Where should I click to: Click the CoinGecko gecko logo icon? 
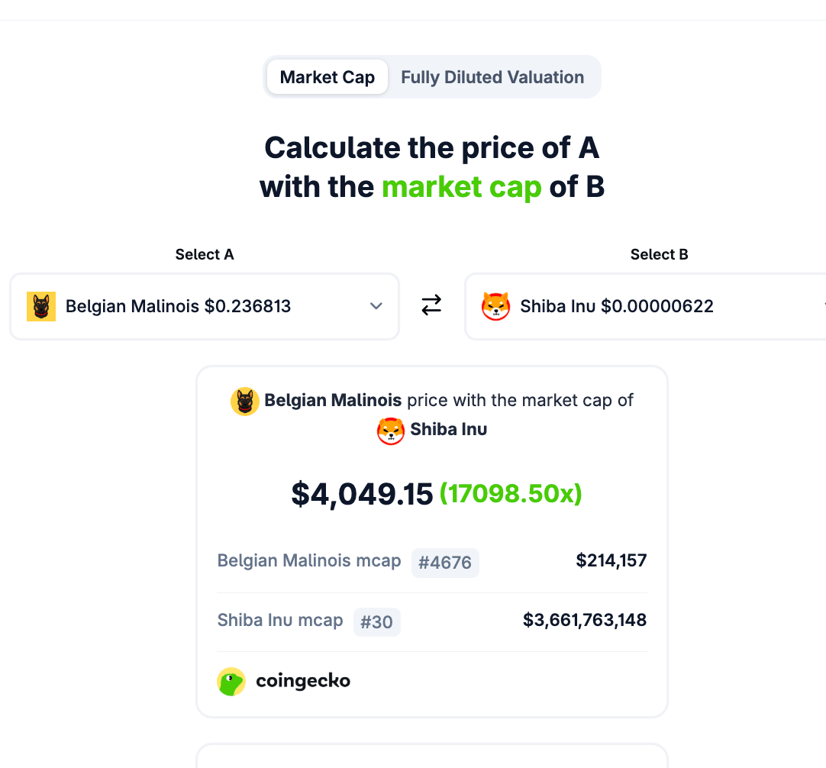point(232,681)
